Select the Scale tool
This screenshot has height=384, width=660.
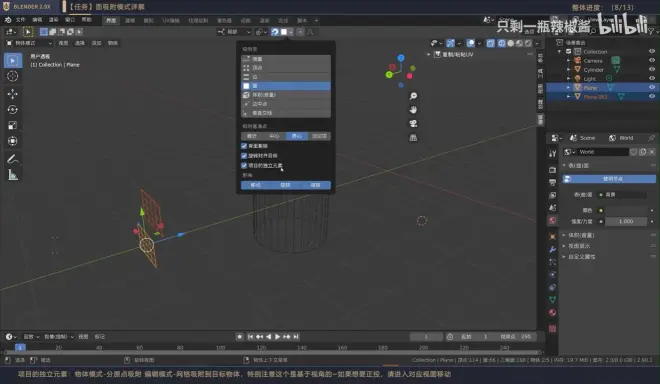click(13, 125)
